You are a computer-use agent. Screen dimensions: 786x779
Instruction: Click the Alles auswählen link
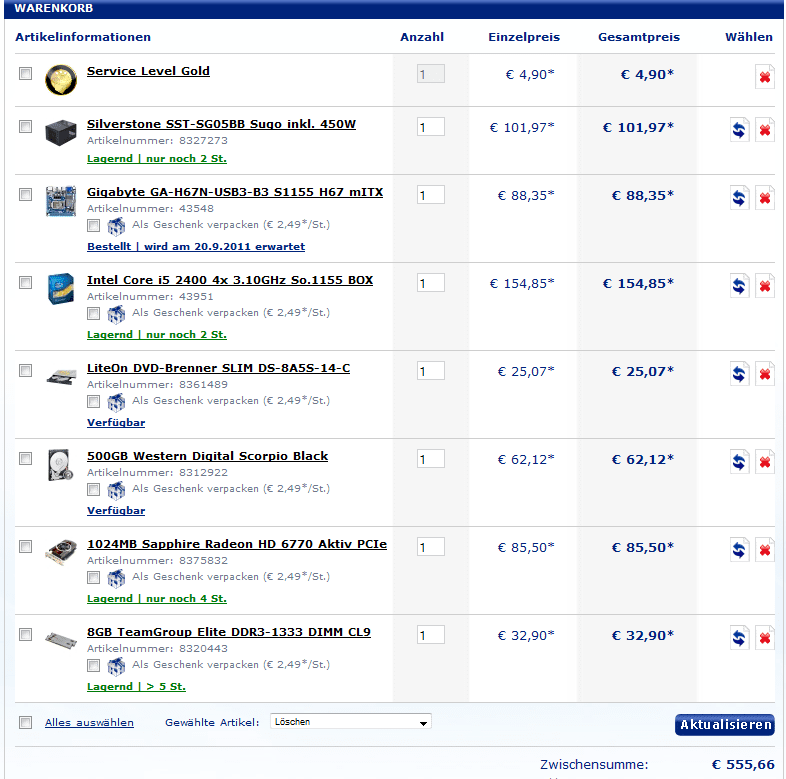click(89, 722)
